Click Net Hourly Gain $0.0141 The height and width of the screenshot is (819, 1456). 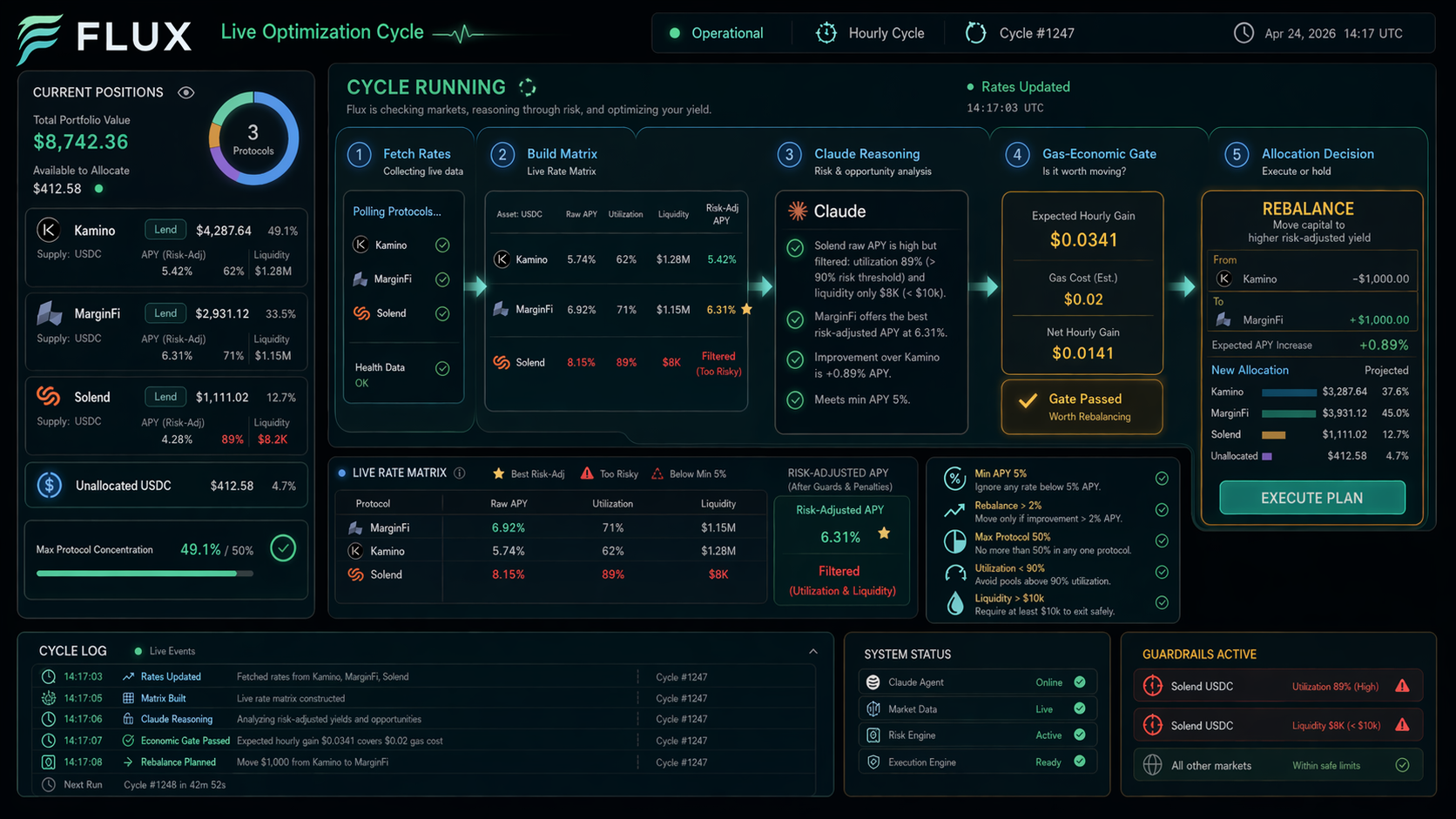point(1082,352)
